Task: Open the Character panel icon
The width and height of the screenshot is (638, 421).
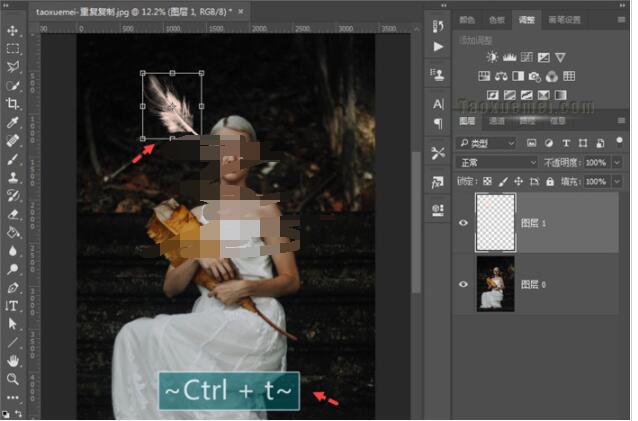Action: (x=438, y=105)
